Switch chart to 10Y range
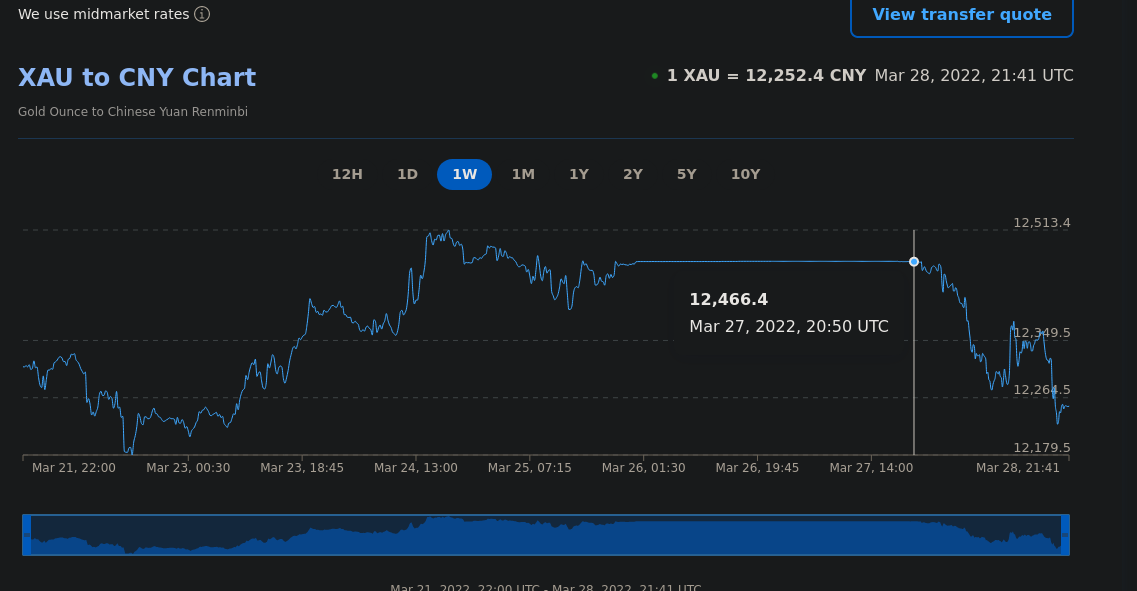Viewport: 1137px width, 591px height. click(x=745, y=174)
